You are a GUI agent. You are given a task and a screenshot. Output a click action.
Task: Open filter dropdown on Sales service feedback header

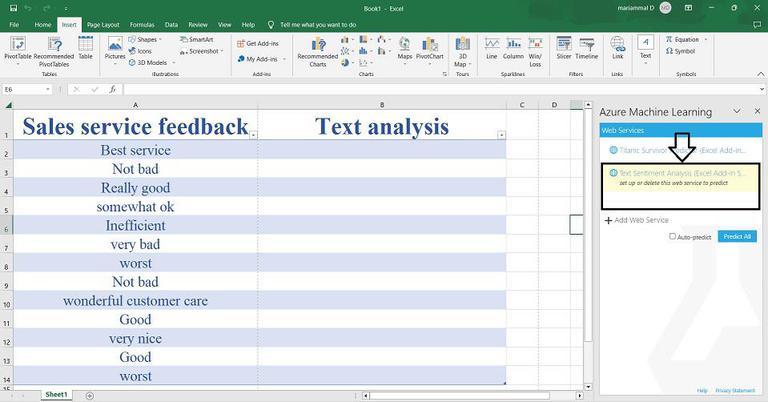coord(253,135)
